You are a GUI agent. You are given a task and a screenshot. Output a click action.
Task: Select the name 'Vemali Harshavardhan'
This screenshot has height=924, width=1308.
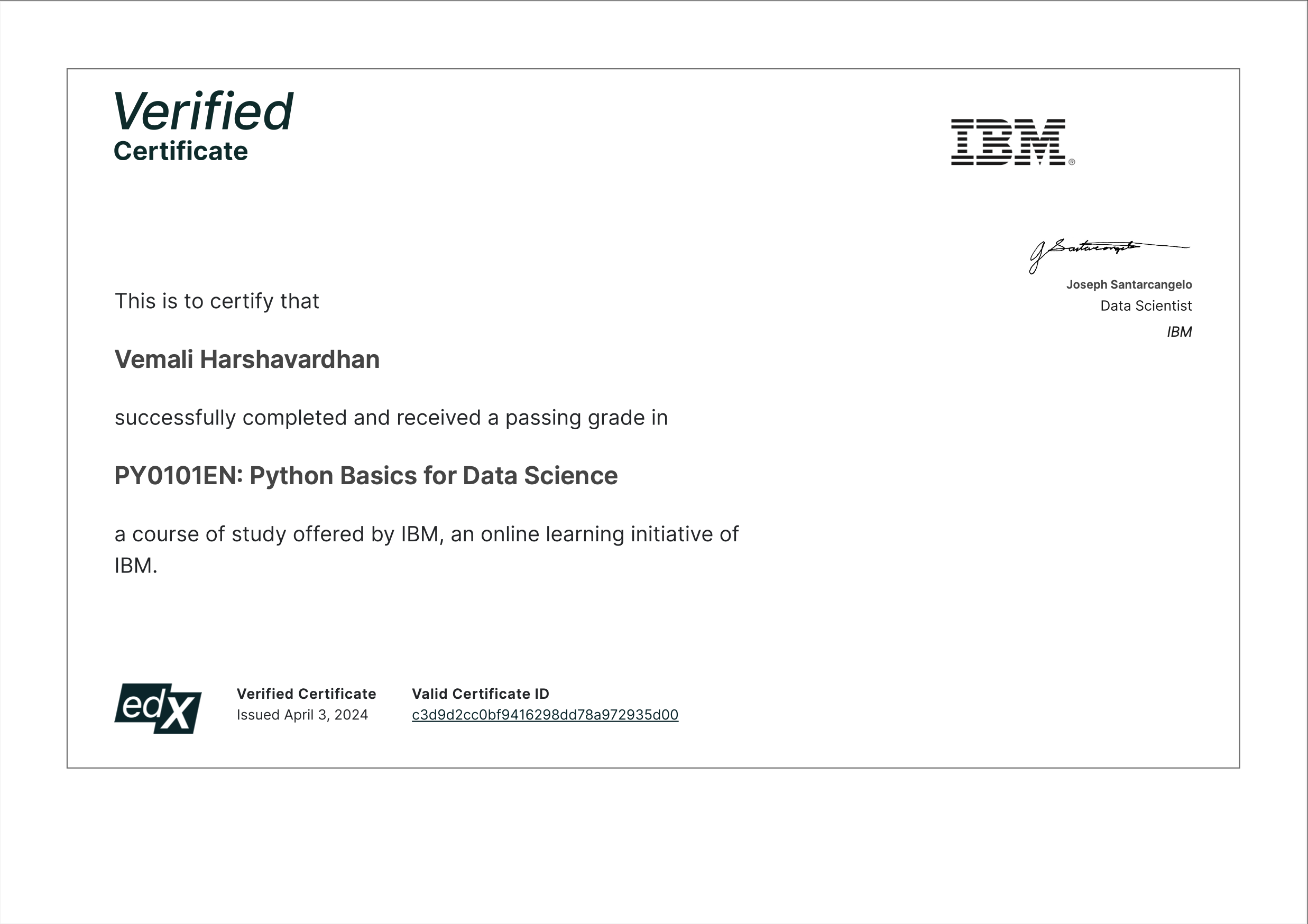point(247,359)
